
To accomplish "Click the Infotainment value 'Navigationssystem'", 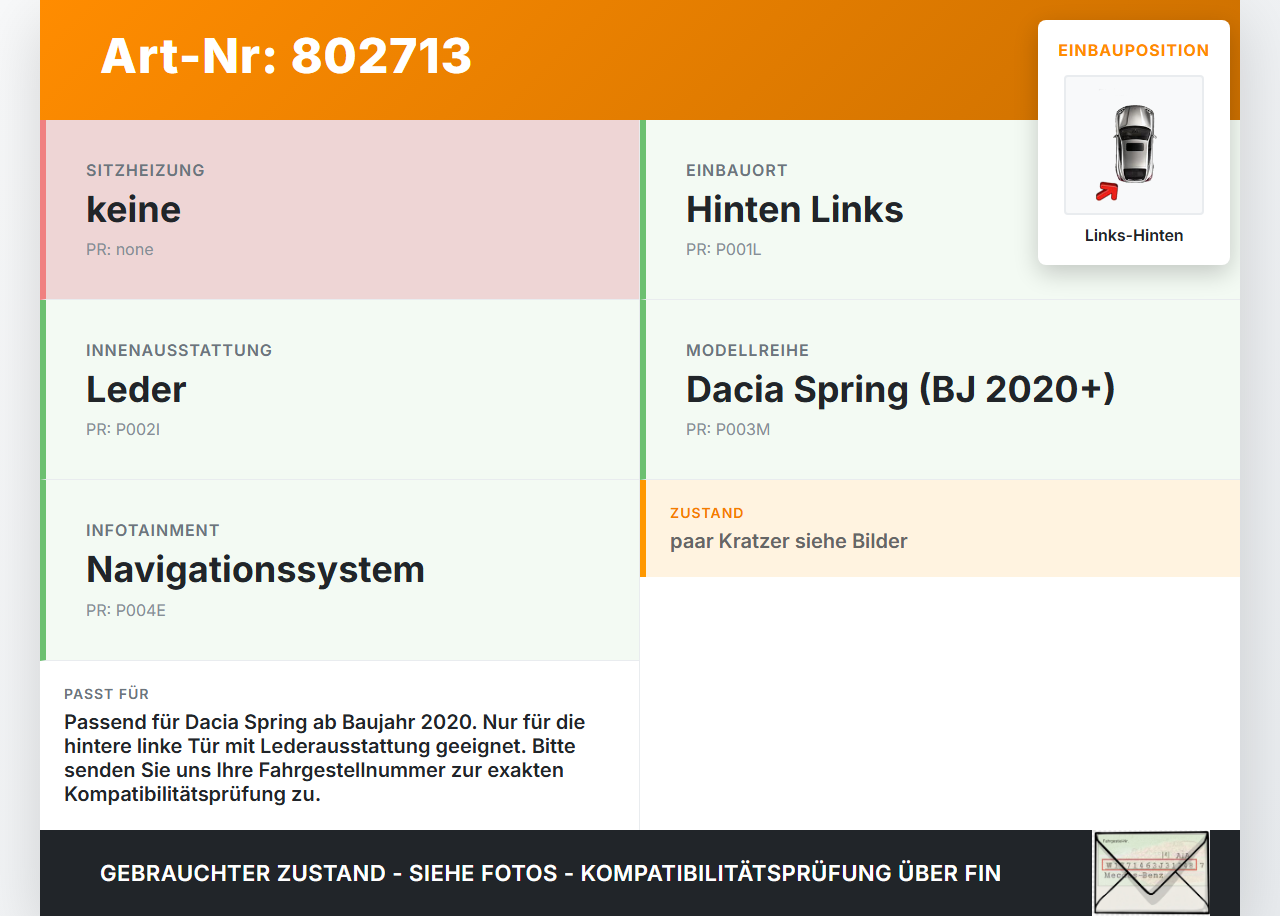I will [256, 569].
